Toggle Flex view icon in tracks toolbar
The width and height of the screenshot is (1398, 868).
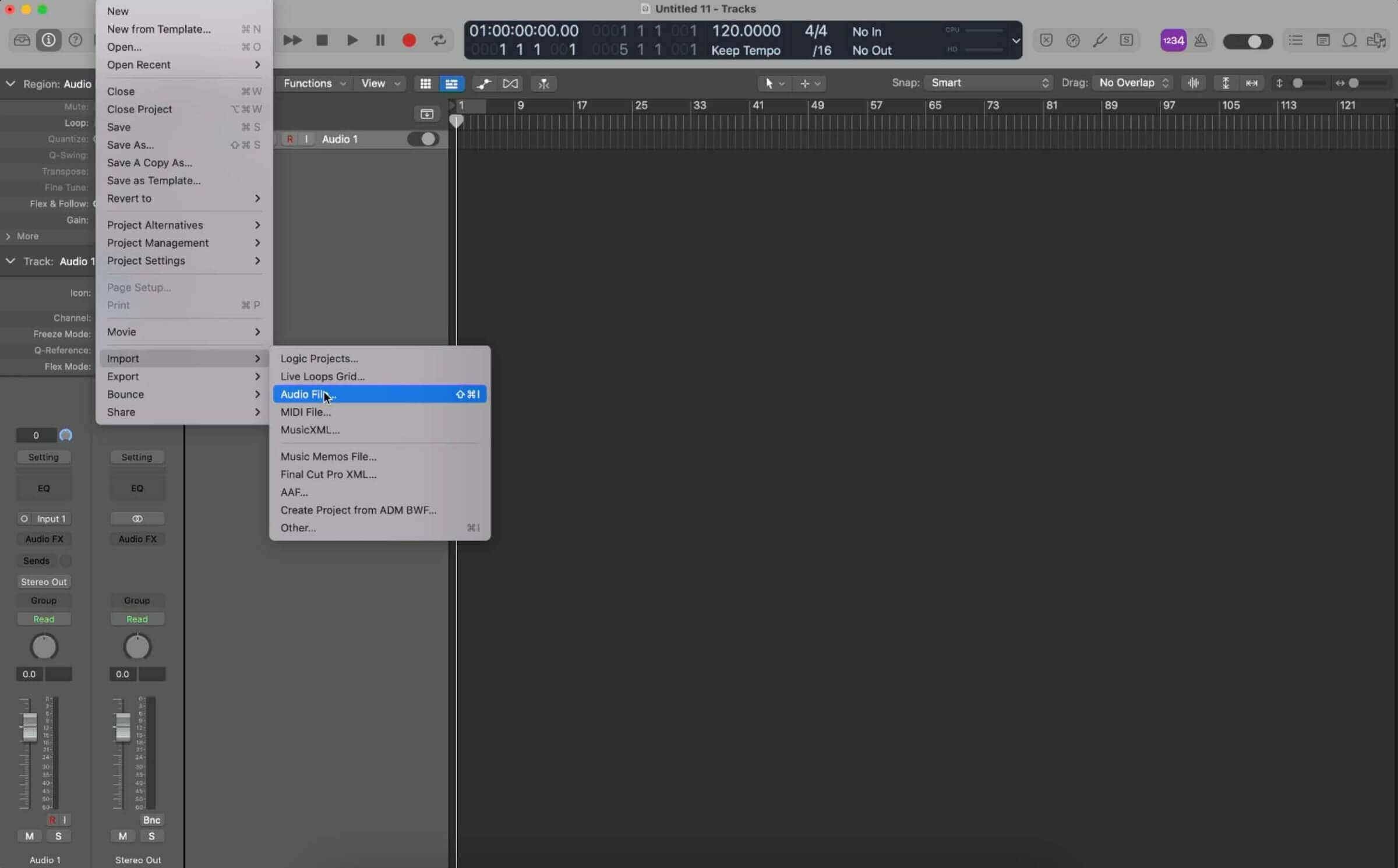point(510,83)
